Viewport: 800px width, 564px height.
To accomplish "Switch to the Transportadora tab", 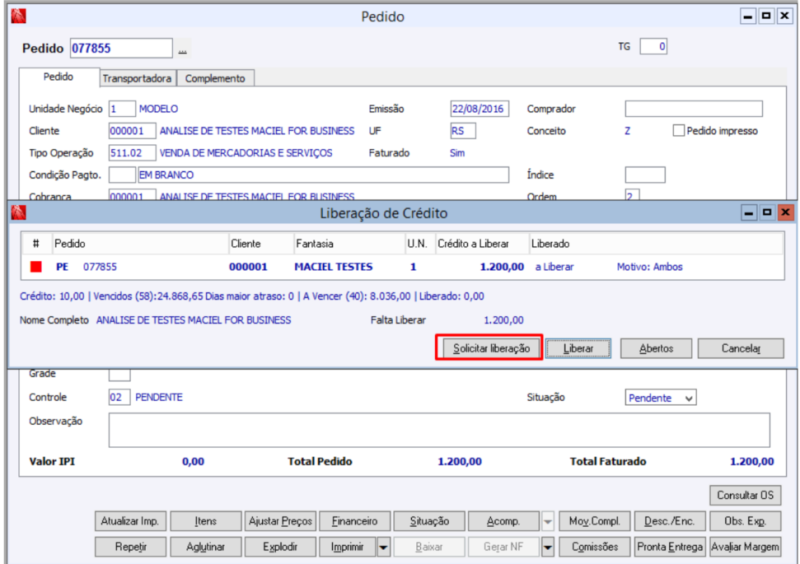I will [137, 78].
